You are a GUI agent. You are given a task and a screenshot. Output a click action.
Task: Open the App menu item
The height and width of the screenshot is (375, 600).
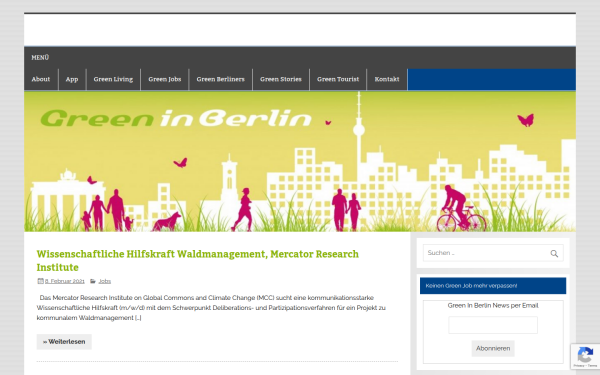[72, 79]
